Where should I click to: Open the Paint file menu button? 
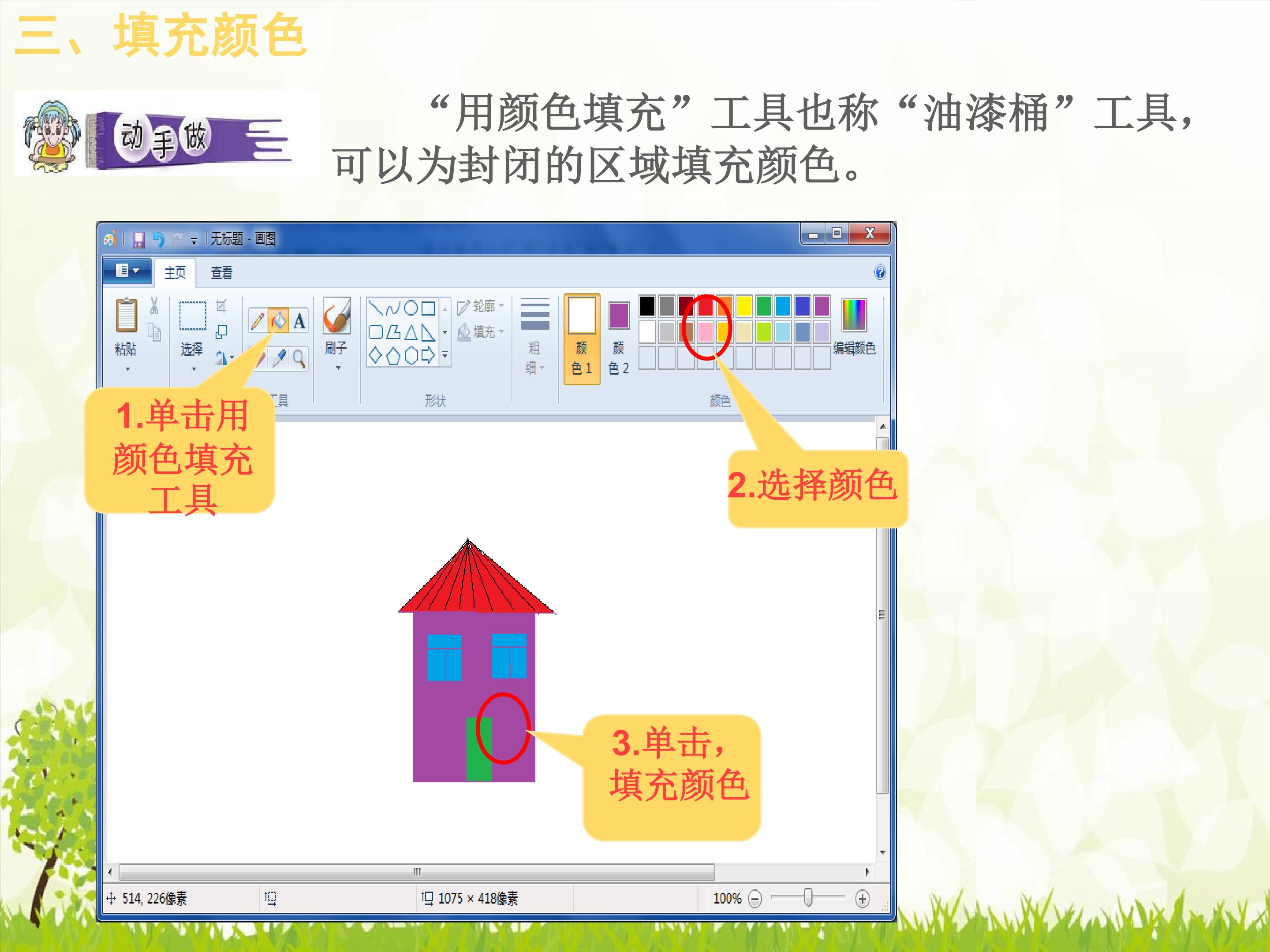point(127,271)
